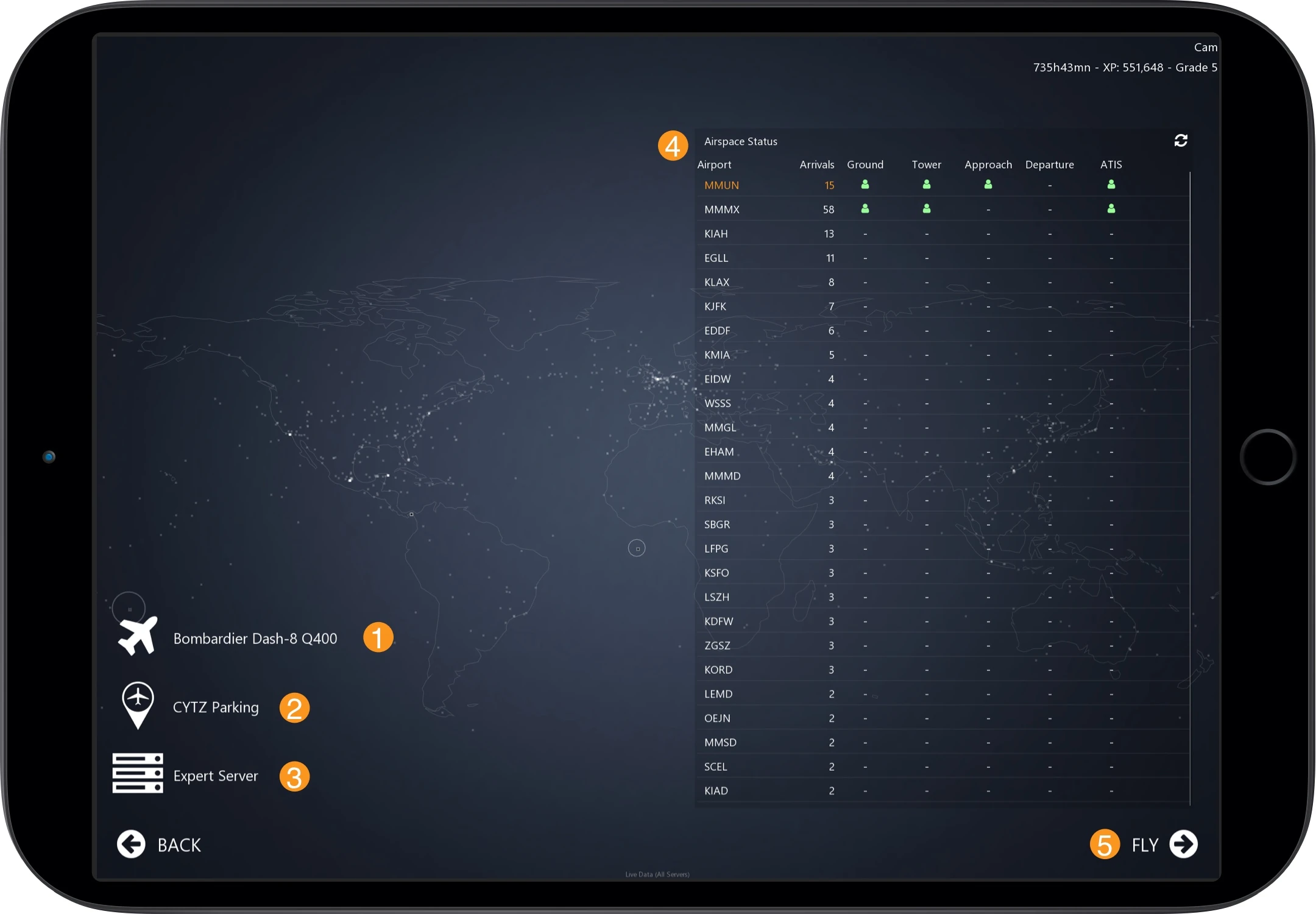Click MMMX Tower controller icon

pos(926,208)
